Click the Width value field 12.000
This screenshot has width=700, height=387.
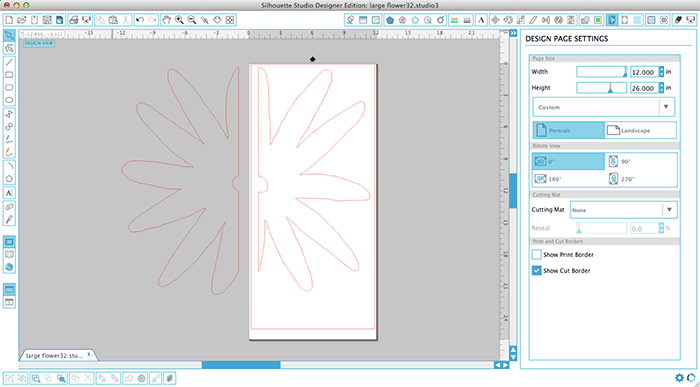tap(644, 72)
